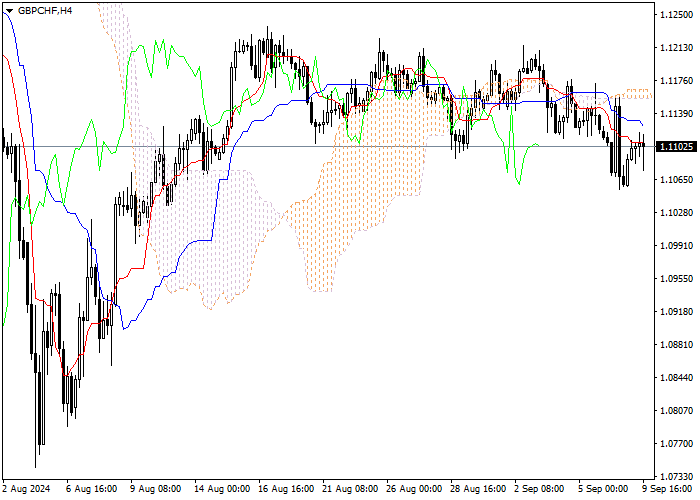This screenshot has width=700, height=500.
Task: Select the 1.08070 price axis label
Action: click(676, 411)
